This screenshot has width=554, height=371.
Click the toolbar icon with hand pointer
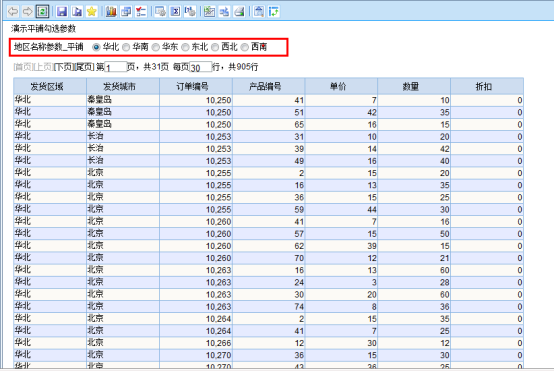point(190,12)
